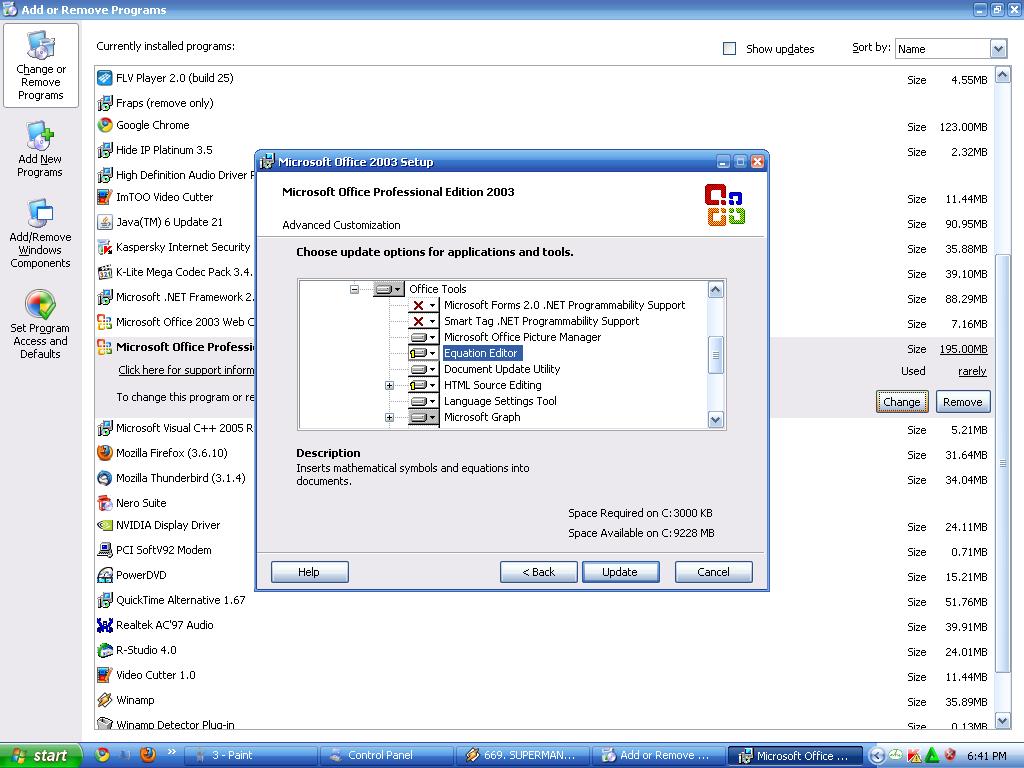Open Language Settings Tool install-state dropdown
This screenshot has height=768, width=1024.
423,401
